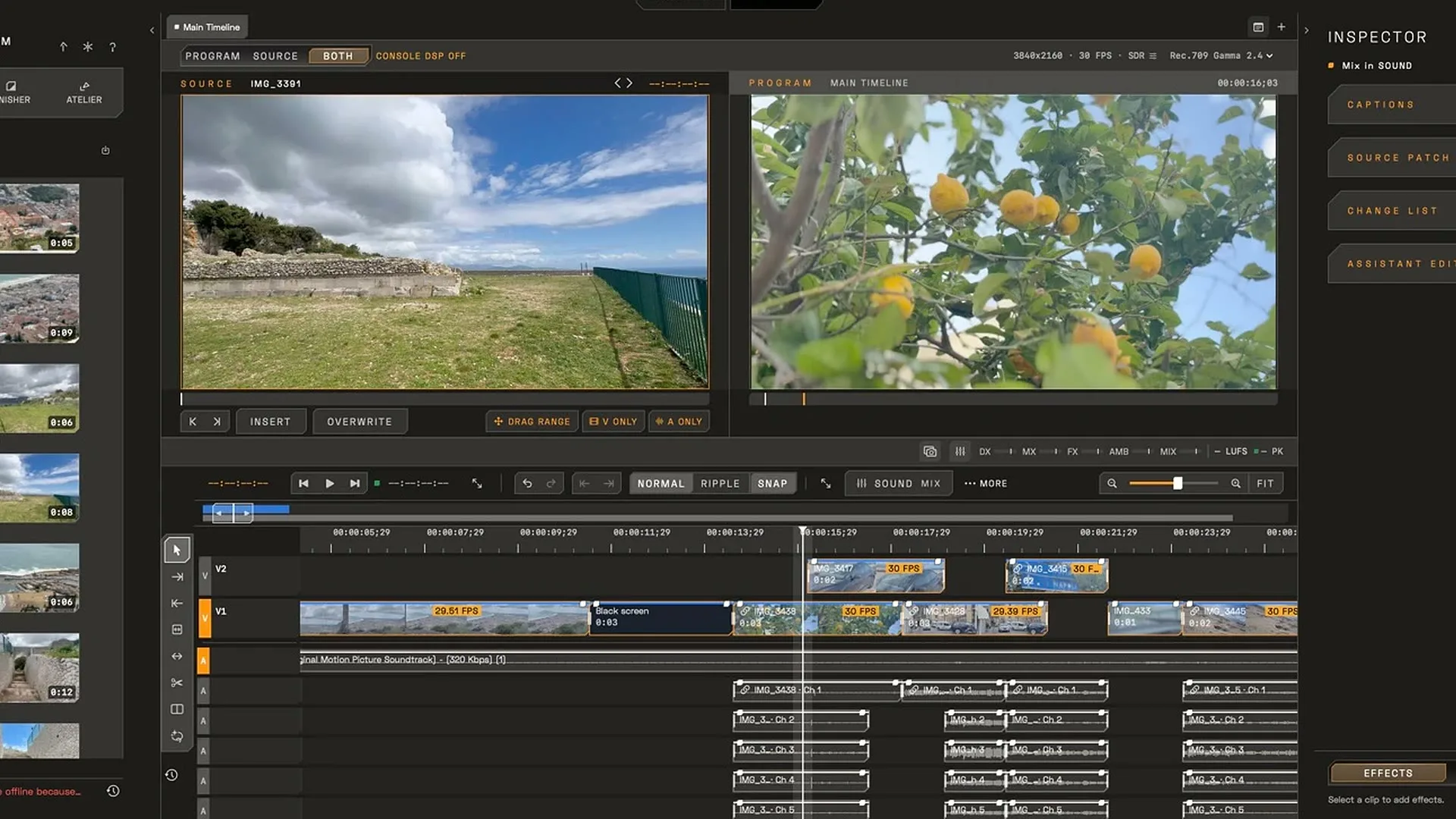Jump to next edit point
The height and width of the screenshot is (819, 1456).
pos(609,483)
